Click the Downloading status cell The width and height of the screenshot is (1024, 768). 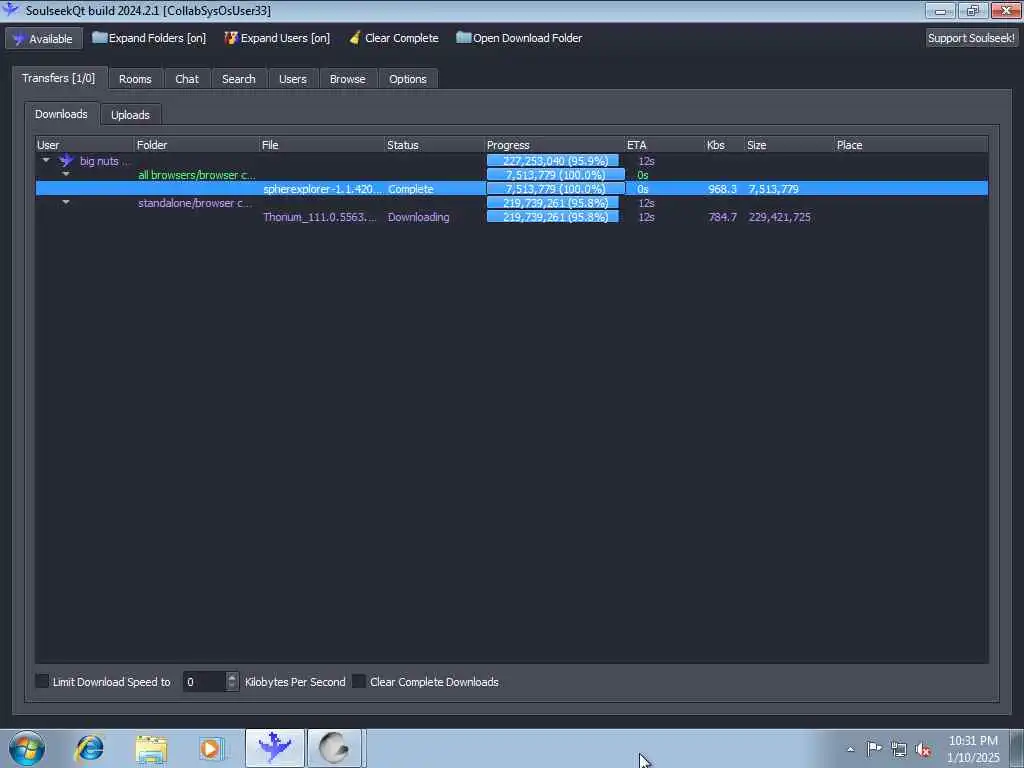coord(419,217)
